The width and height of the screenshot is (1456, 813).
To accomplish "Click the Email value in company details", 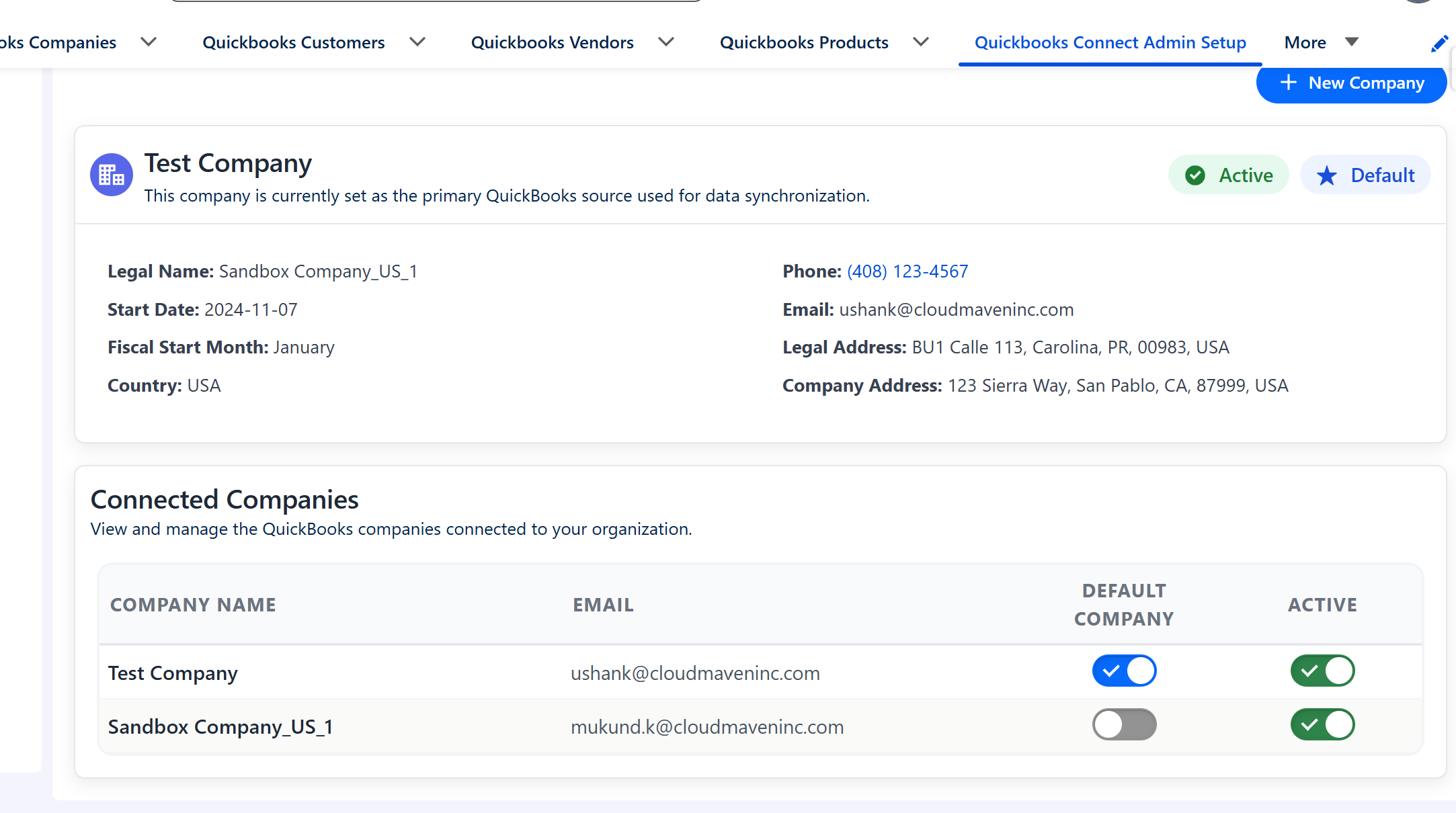I will (x=957, y=310).
